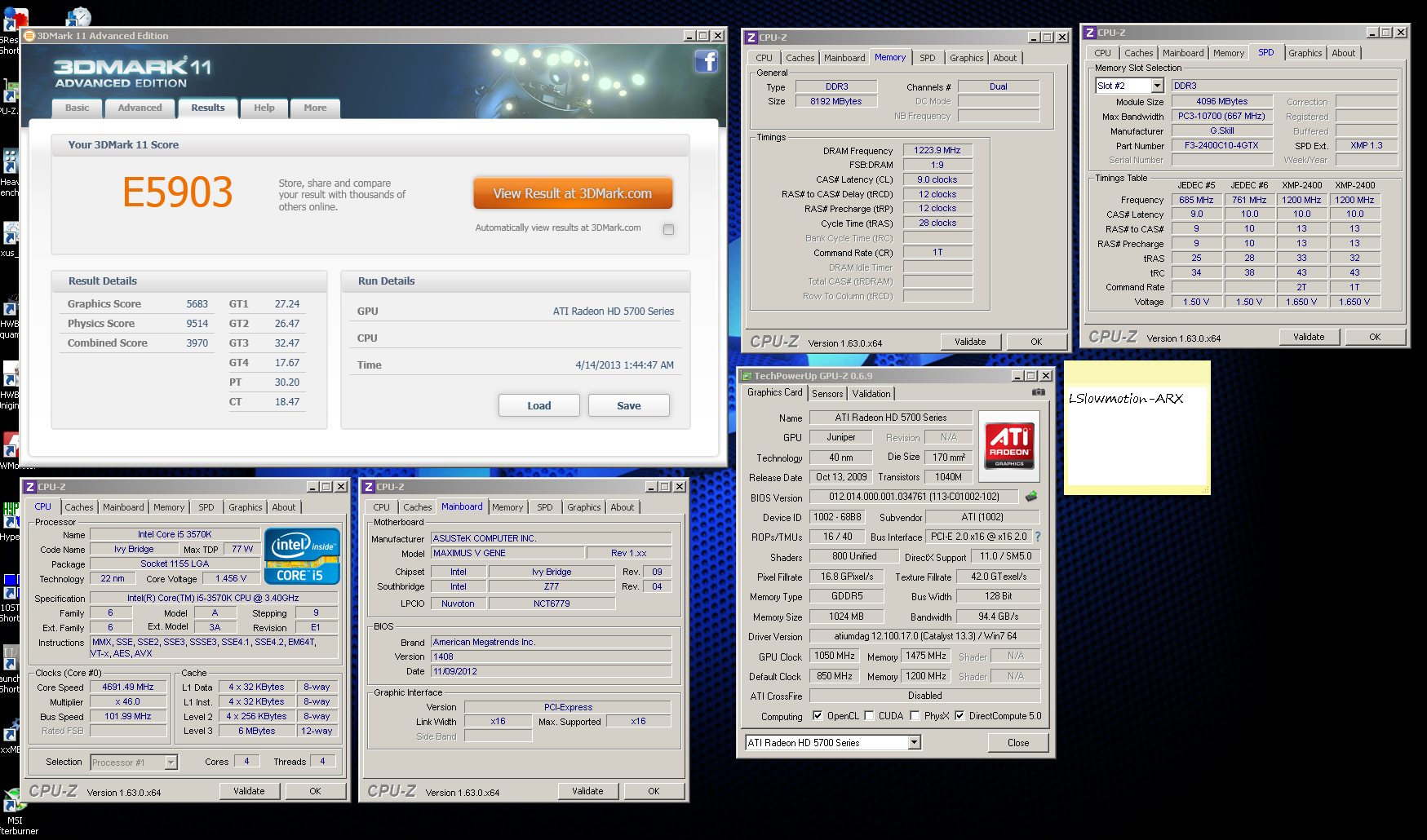Click the Multiplier x 46.0 field

click(128, 701)
